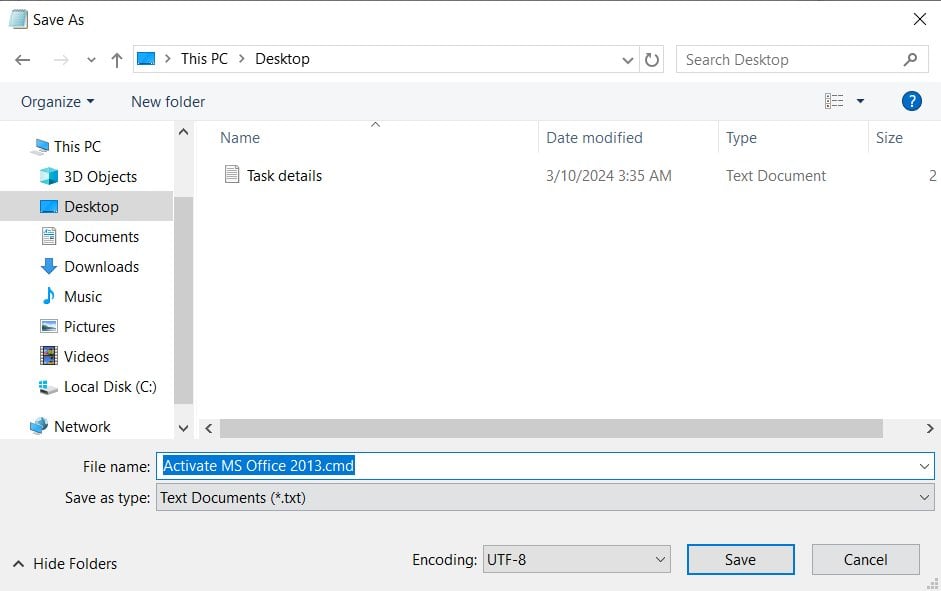Click the search magnifier icon
941x591 pixels.
click(x=910, y=59)
